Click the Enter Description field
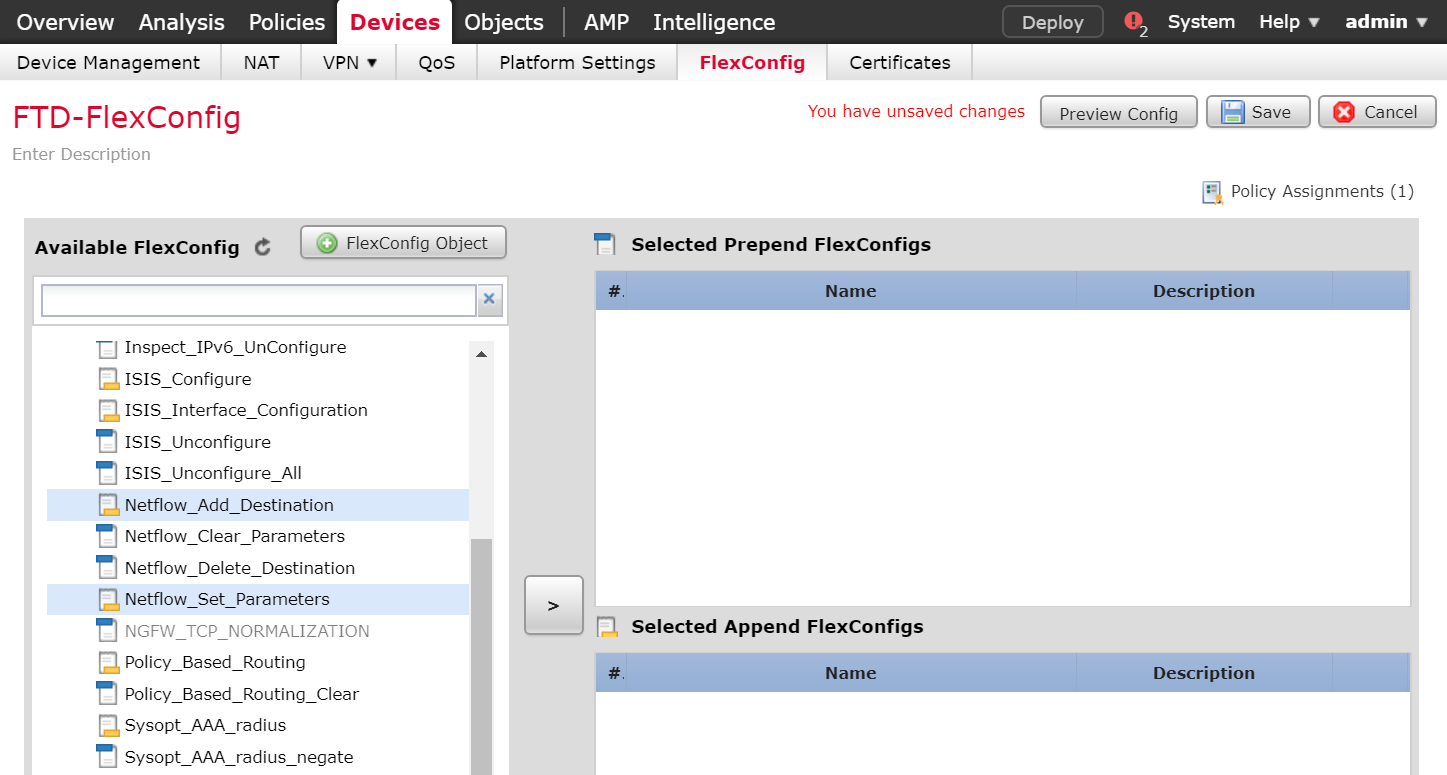Screen dimensions: 1447x775 click(82, 154)
